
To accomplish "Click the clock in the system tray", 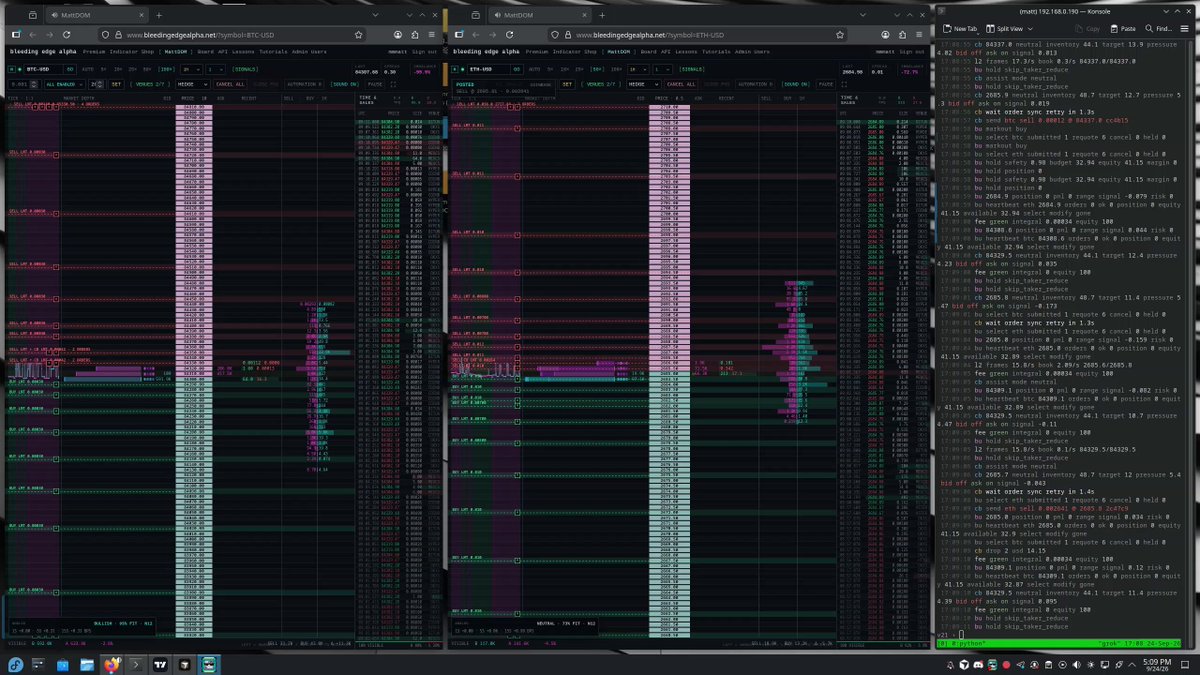I will point(1156,664).
